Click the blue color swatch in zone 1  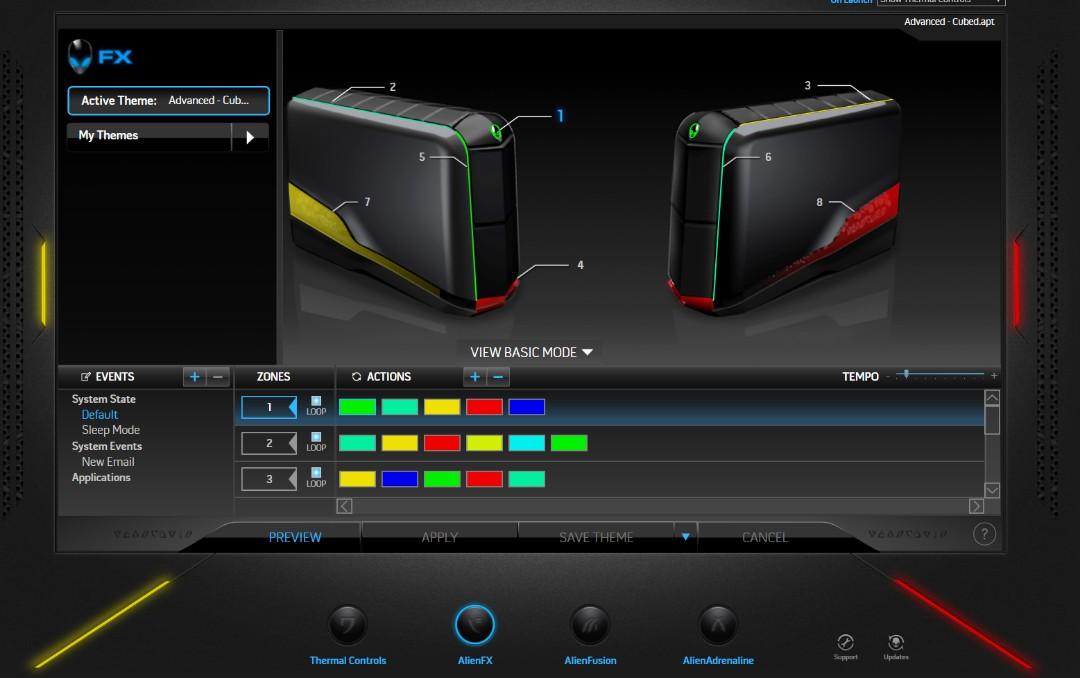[527, 406]
